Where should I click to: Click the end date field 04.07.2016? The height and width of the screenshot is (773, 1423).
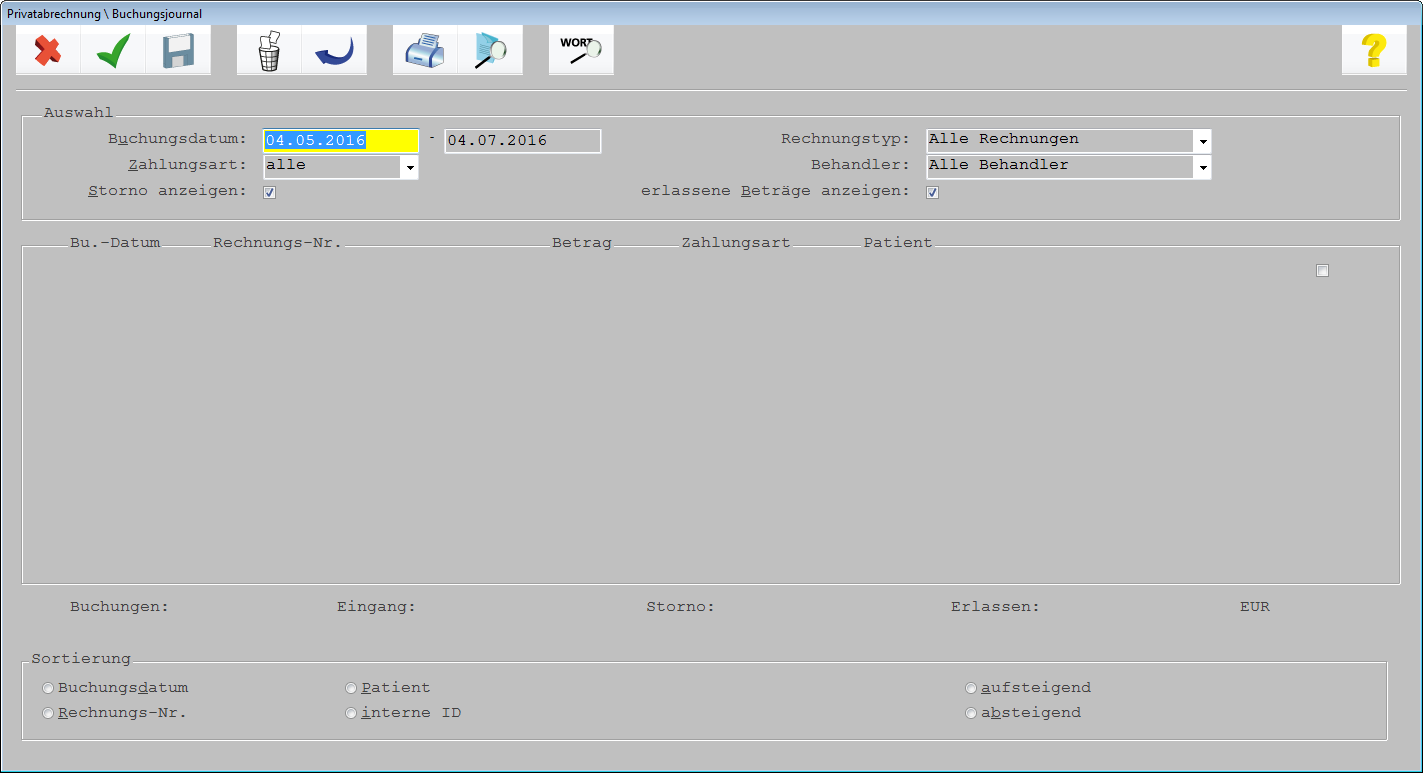(523, 141)
